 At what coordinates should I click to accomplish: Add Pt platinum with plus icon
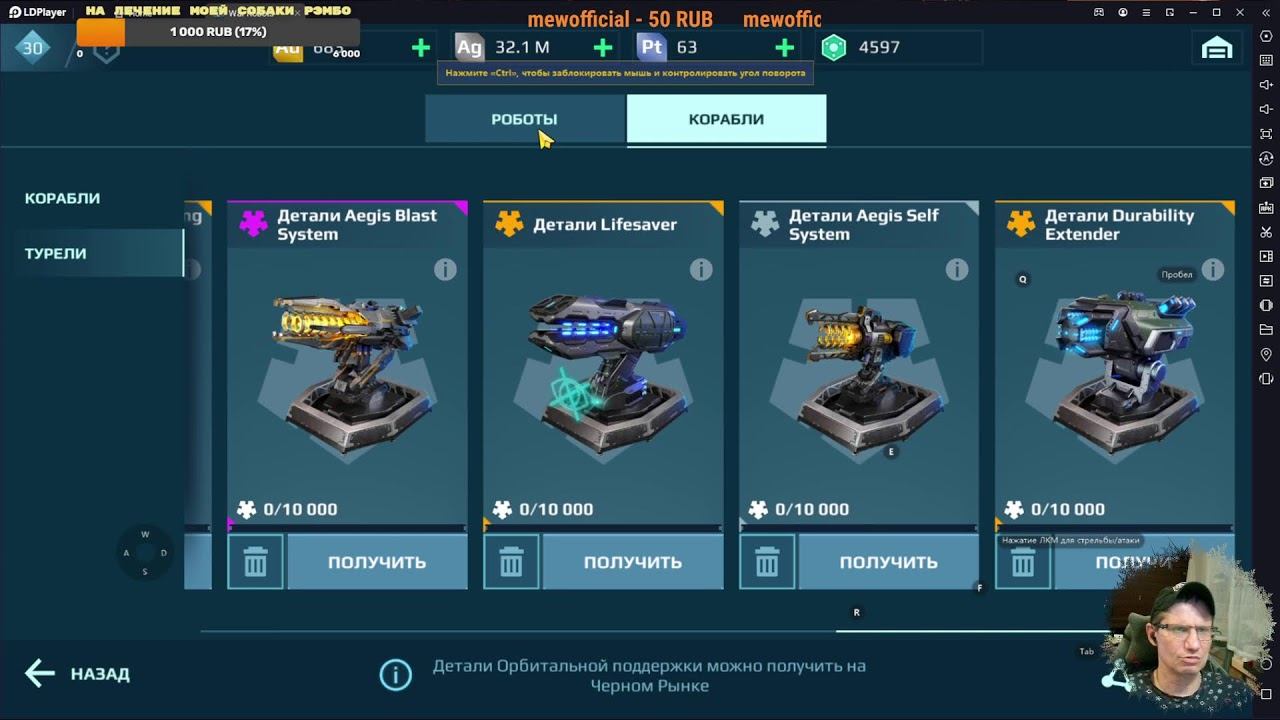[785, 47]
